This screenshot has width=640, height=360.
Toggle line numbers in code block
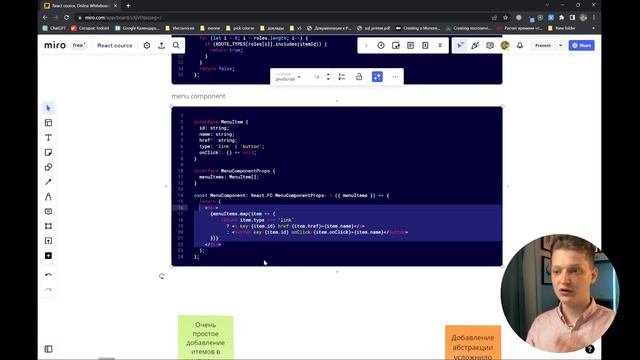pos(342,77)
